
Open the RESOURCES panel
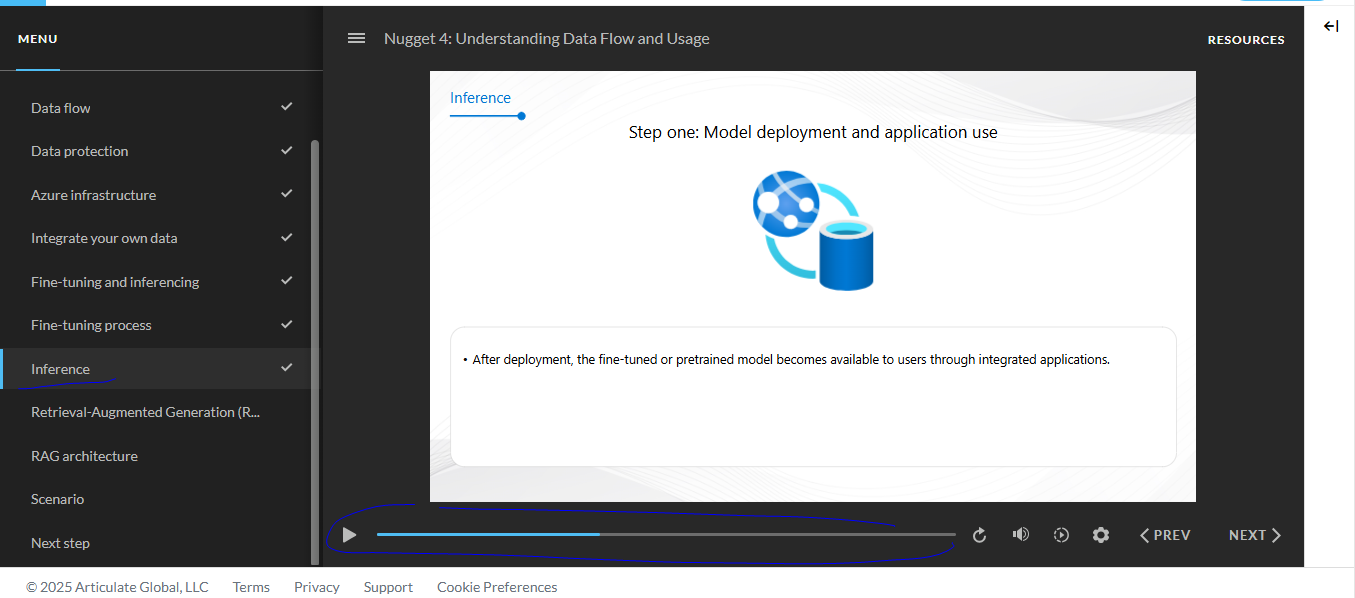coord(1246,40)
